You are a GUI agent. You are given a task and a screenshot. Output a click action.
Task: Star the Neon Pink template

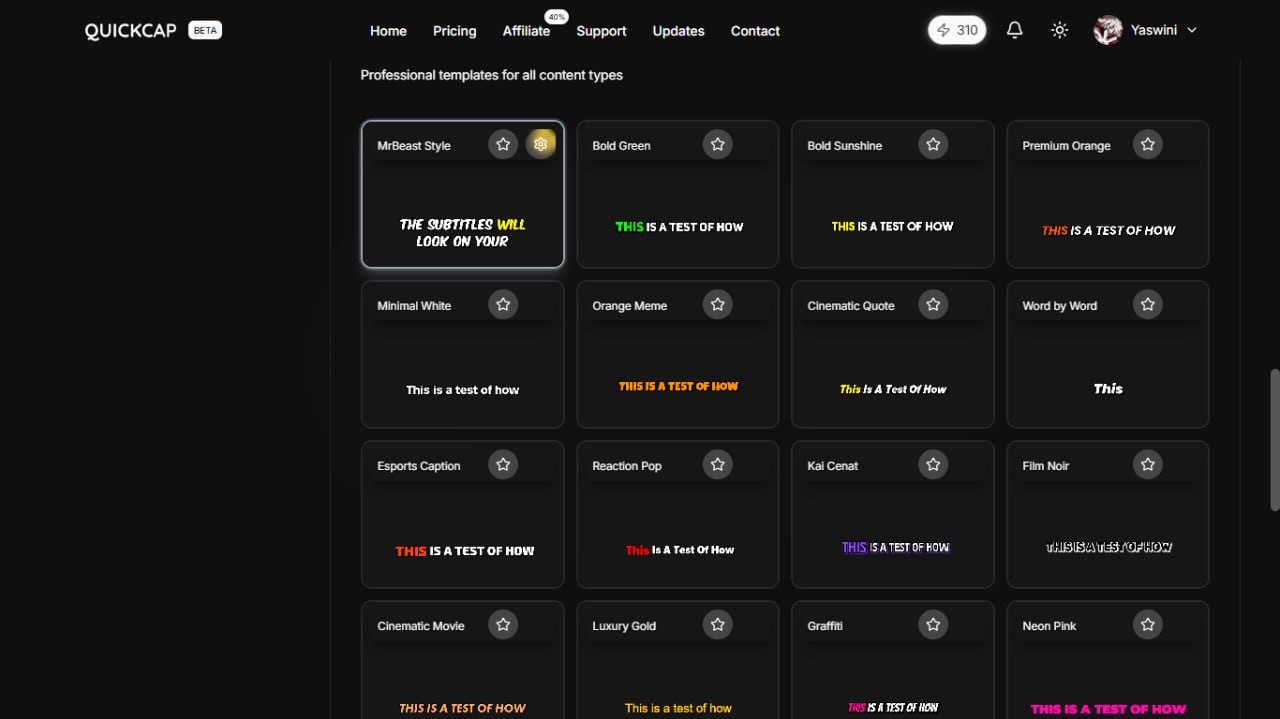tap(1148, 624)
